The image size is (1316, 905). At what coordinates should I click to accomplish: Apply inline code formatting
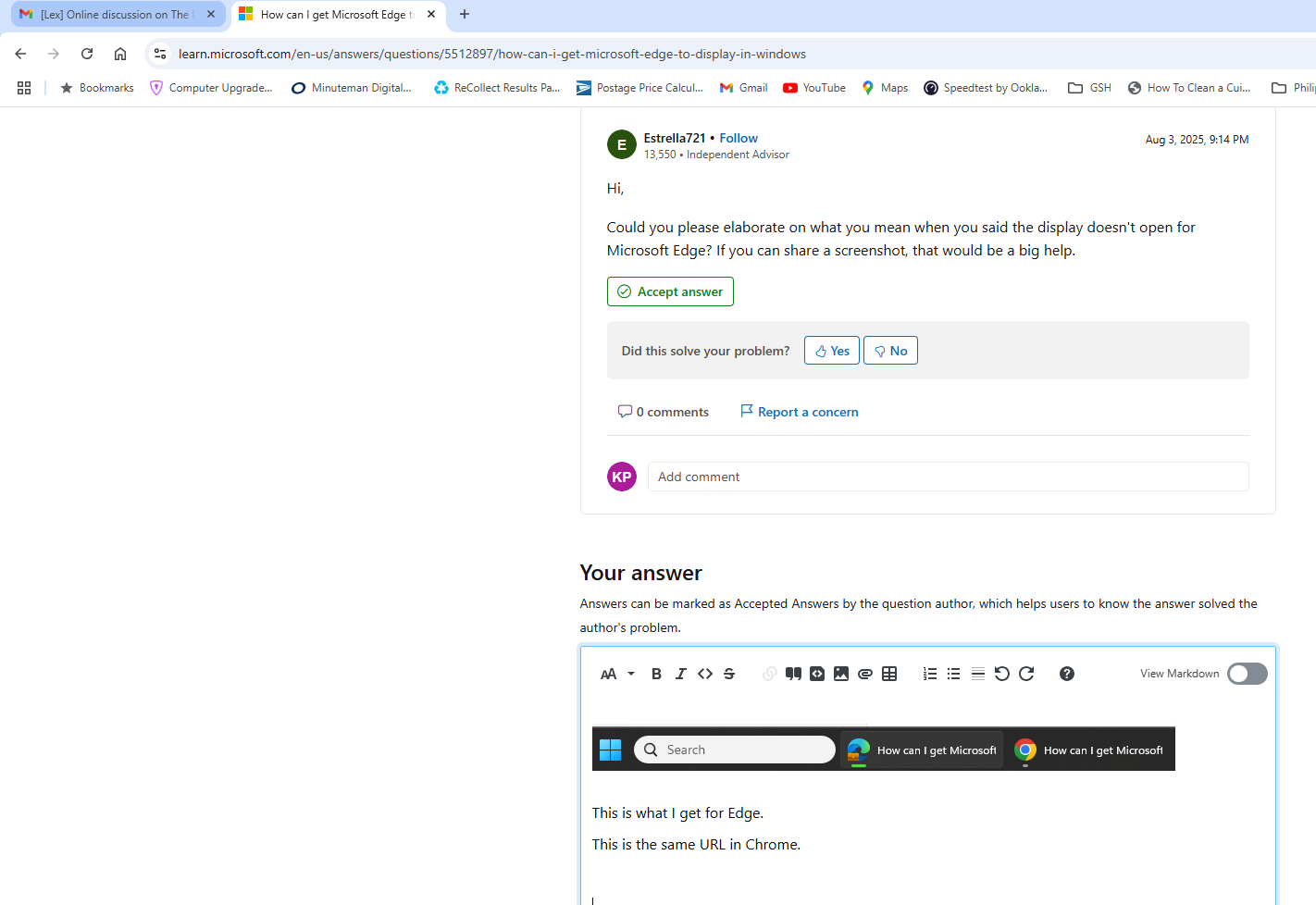705,674
